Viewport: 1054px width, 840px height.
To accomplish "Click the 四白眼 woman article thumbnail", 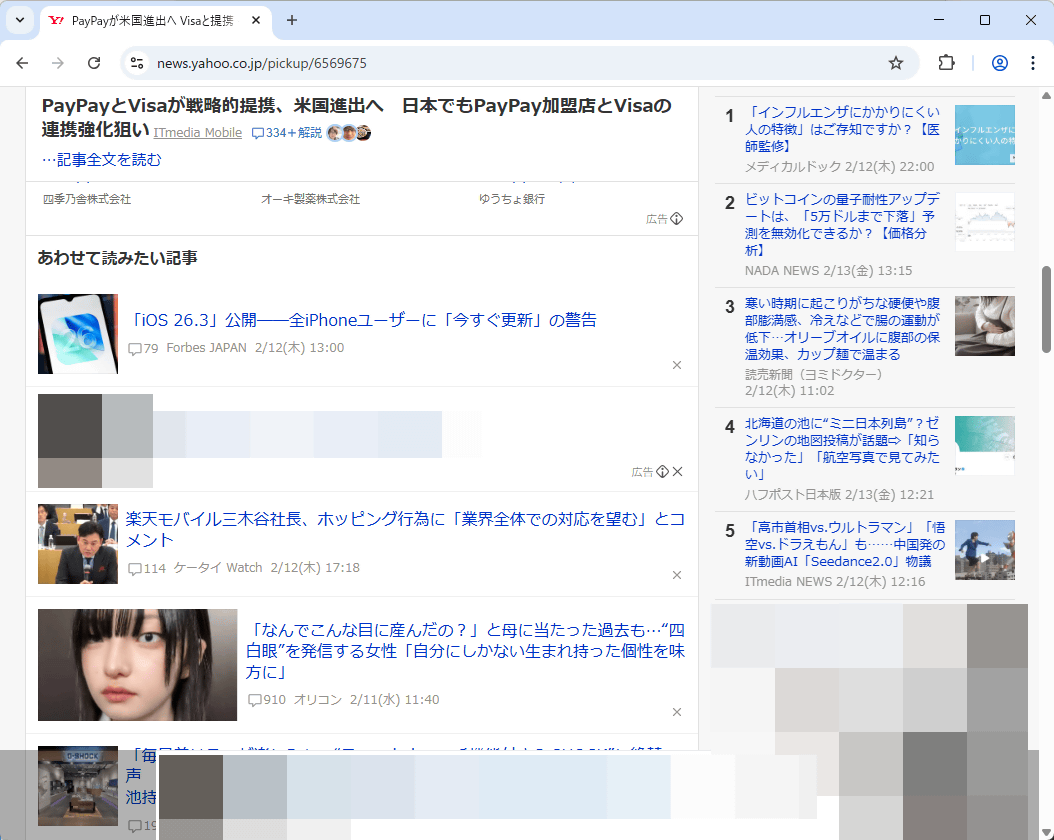I will point(137,665).
